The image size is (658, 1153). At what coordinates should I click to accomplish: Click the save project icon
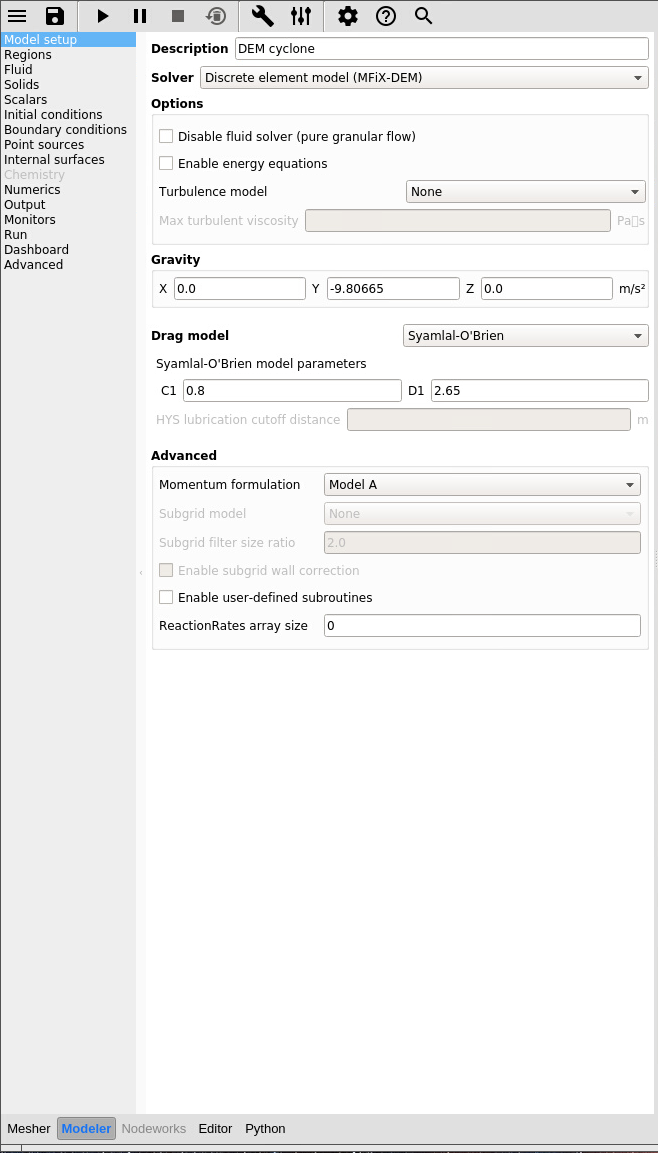pos(55,16)
